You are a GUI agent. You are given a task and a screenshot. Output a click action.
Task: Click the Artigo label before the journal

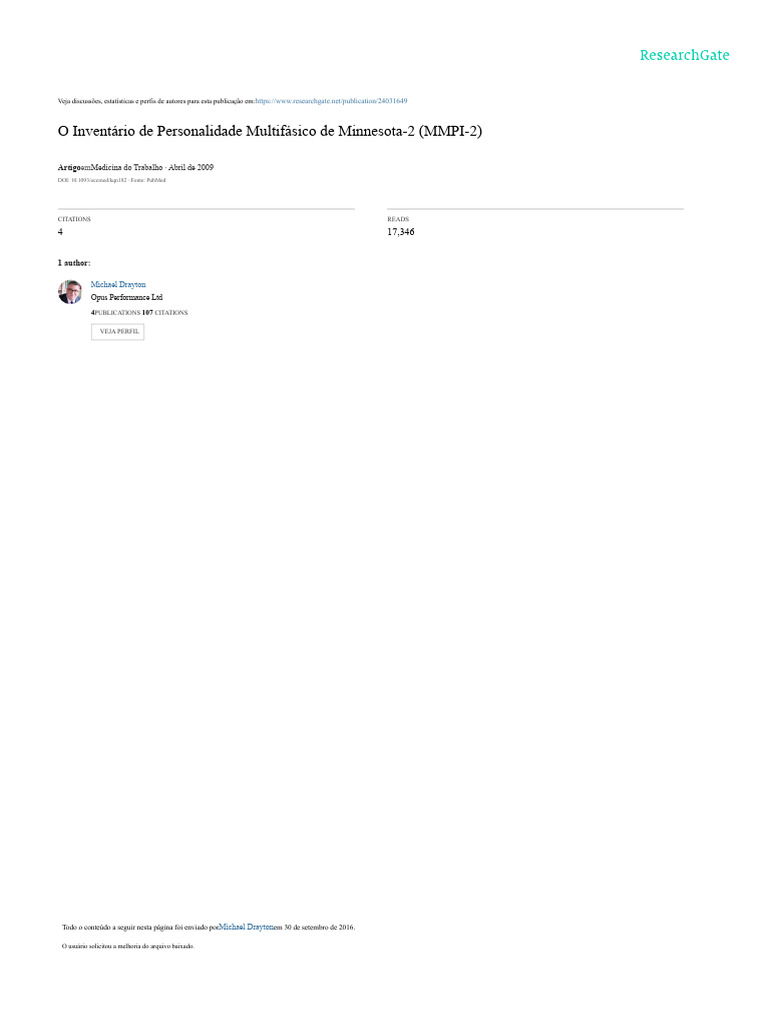tap(69, 167)
